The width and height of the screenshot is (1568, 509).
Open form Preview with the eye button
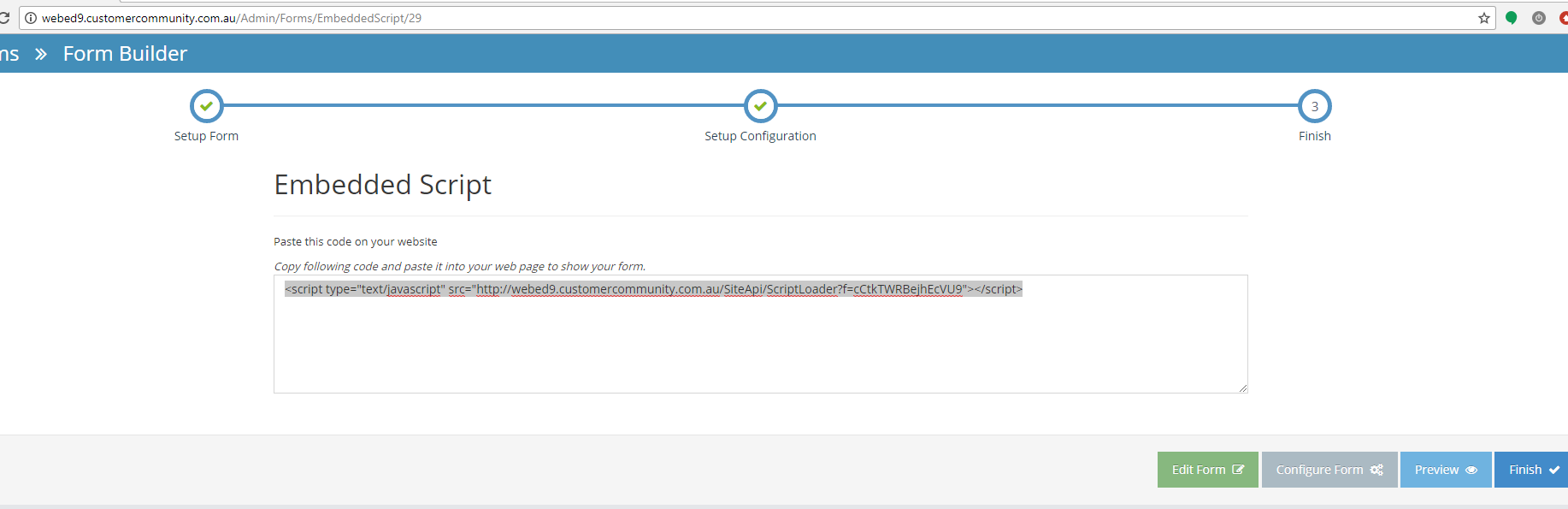click(x=1446, y=470)
